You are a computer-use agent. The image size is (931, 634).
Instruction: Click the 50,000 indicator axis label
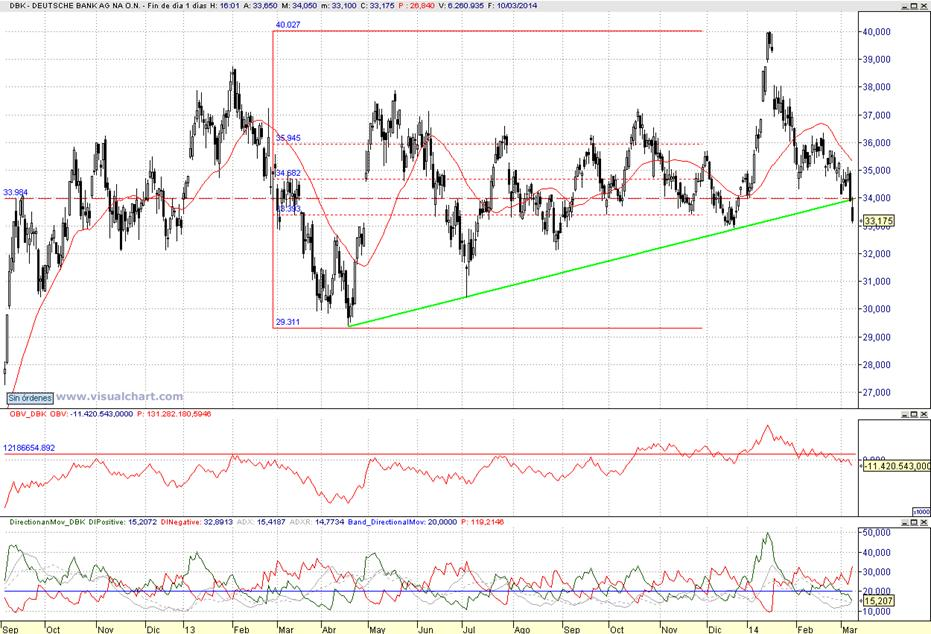coord(876,532)
